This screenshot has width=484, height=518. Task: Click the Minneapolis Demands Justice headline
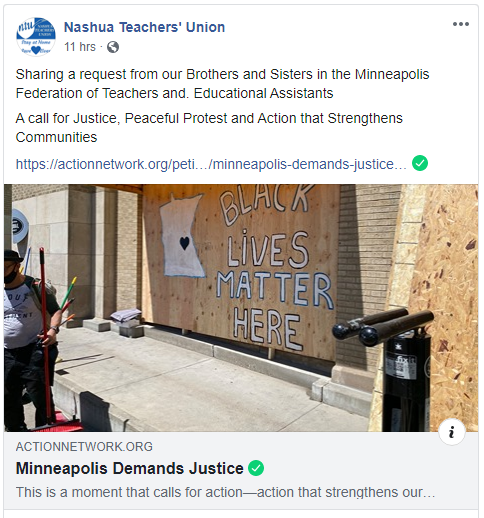[130, 468]
